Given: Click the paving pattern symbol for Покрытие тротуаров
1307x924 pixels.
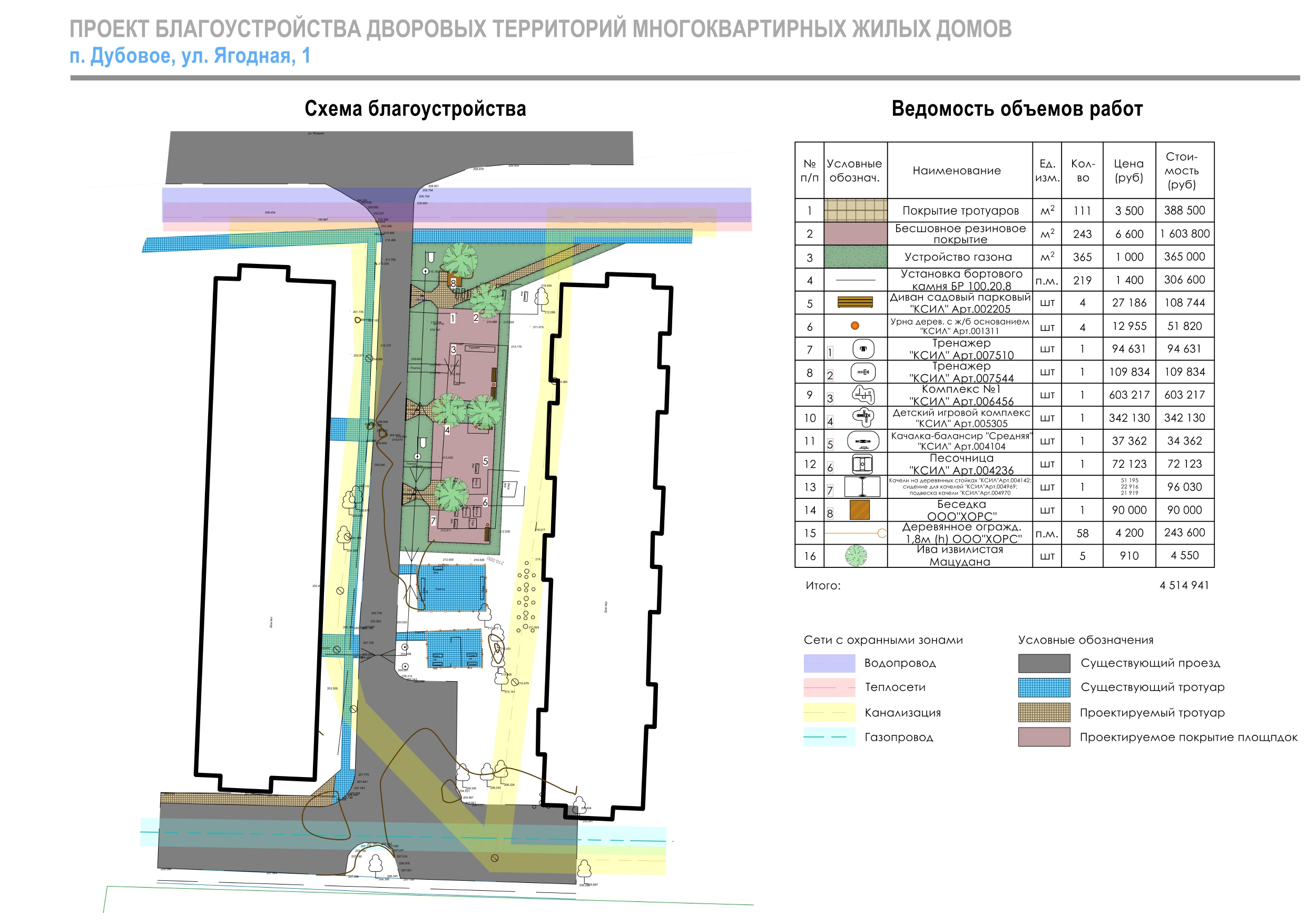Looking at the screenshot, I should coord(855,210).
